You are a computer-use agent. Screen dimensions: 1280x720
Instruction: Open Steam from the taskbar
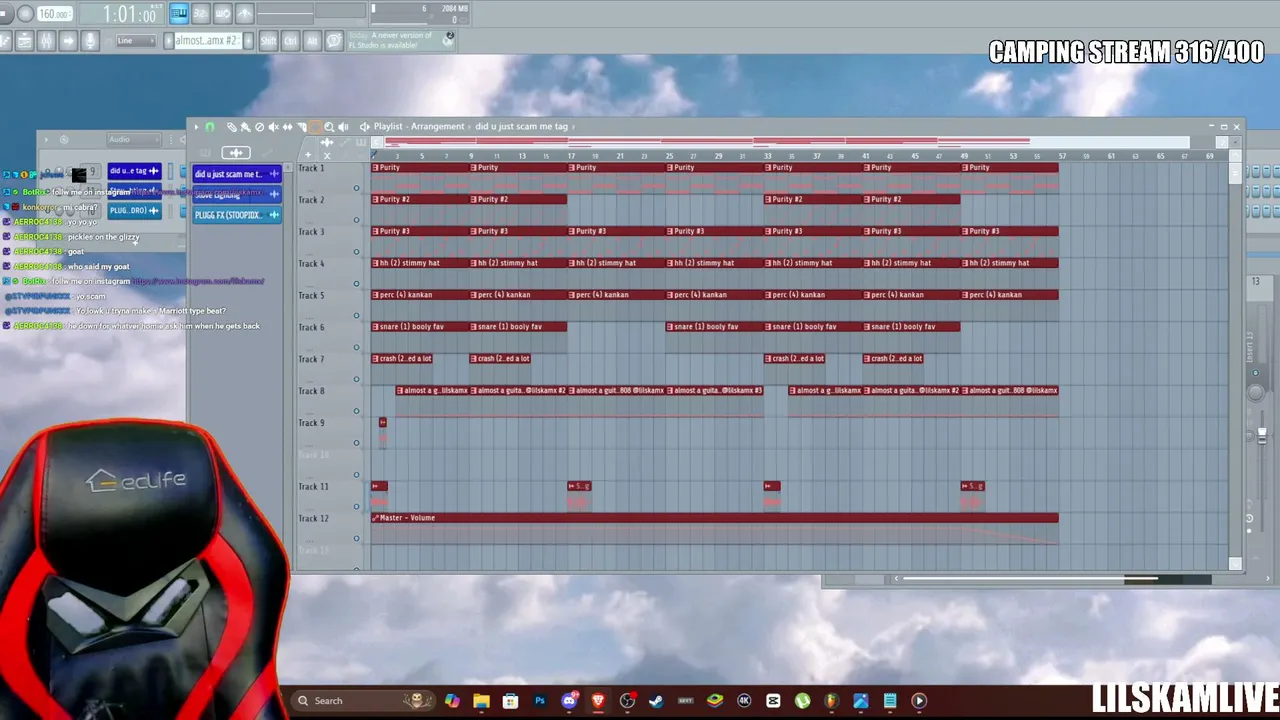point(656,701)
